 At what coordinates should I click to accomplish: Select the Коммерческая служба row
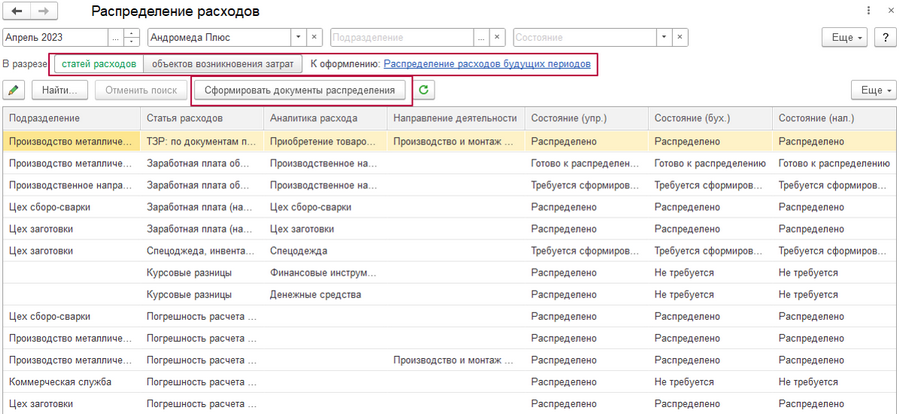click(x=450, y=382)
